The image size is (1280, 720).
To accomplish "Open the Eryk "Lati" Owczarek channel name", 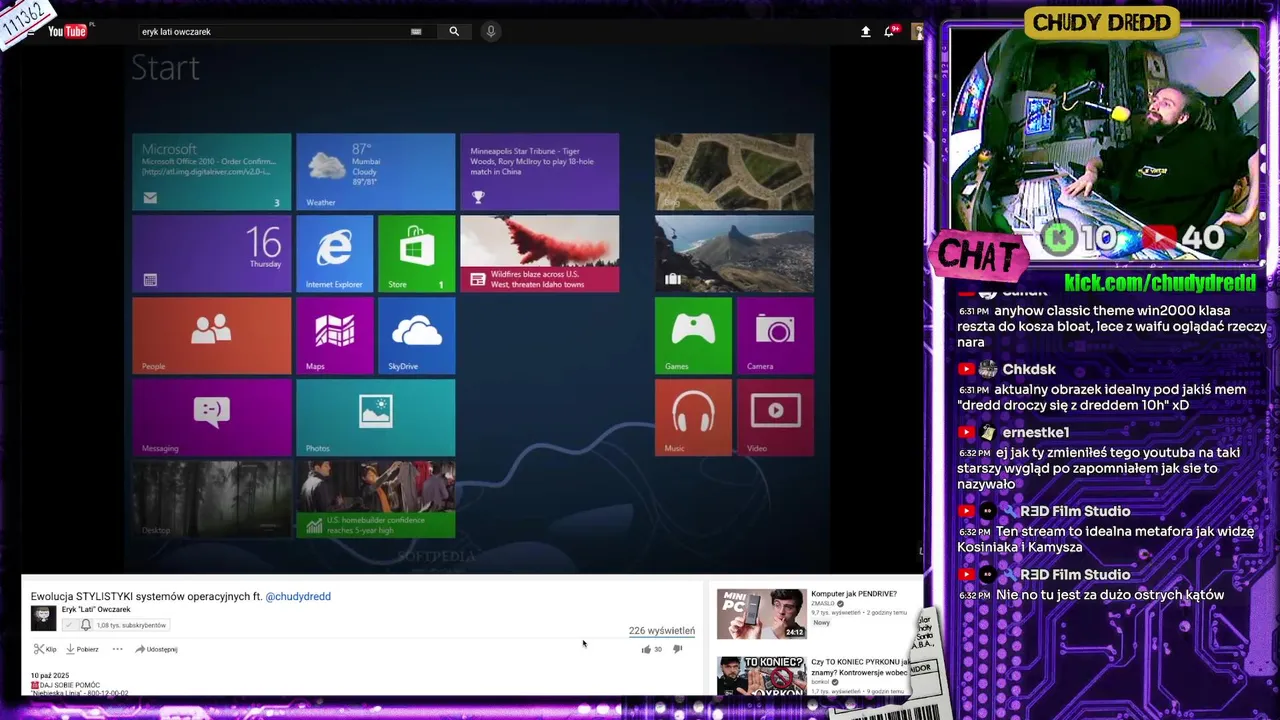I will tap(96, 609).
